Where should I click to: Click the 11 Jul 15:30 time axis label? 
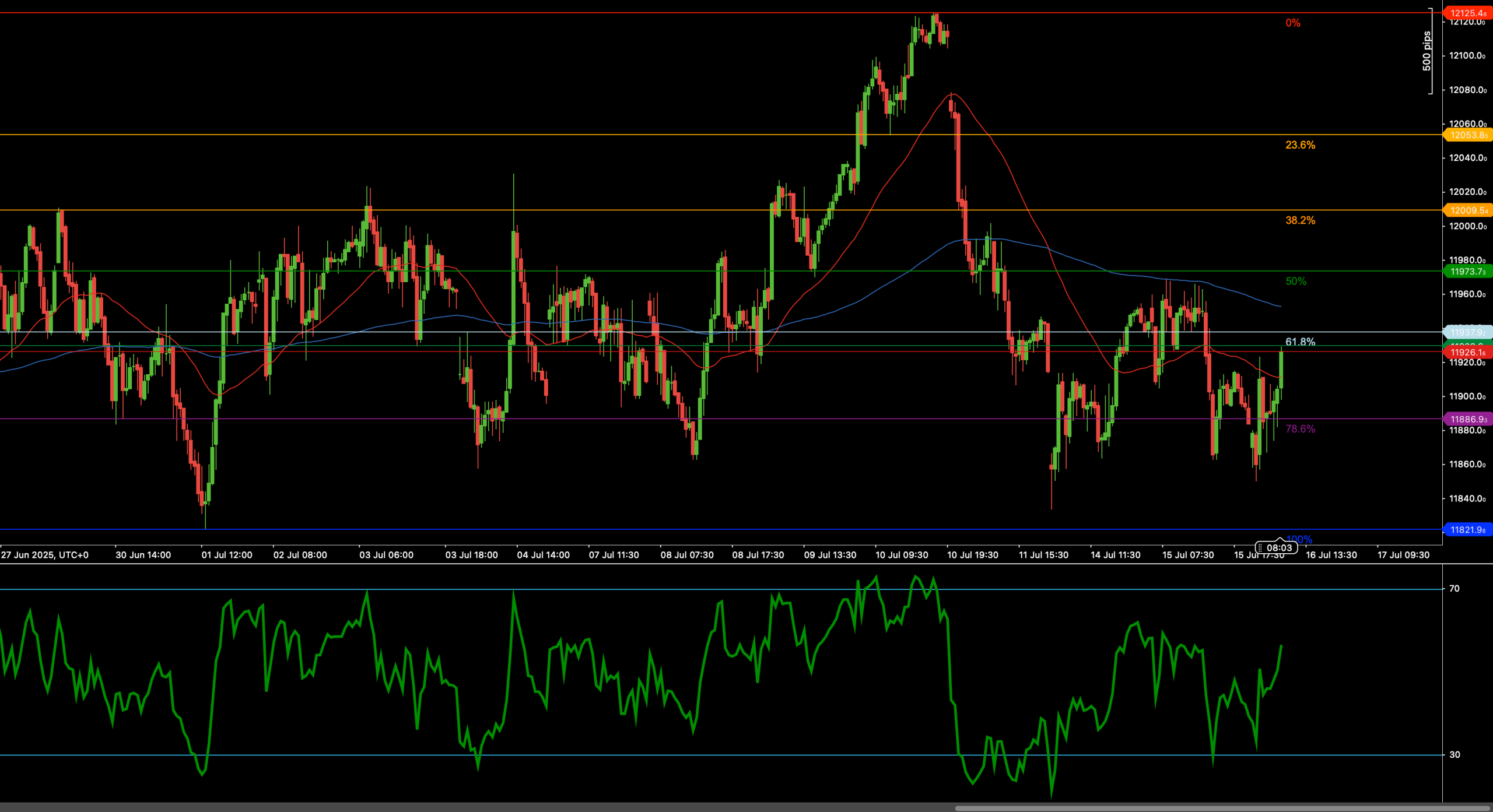(x=1043, y=555)
